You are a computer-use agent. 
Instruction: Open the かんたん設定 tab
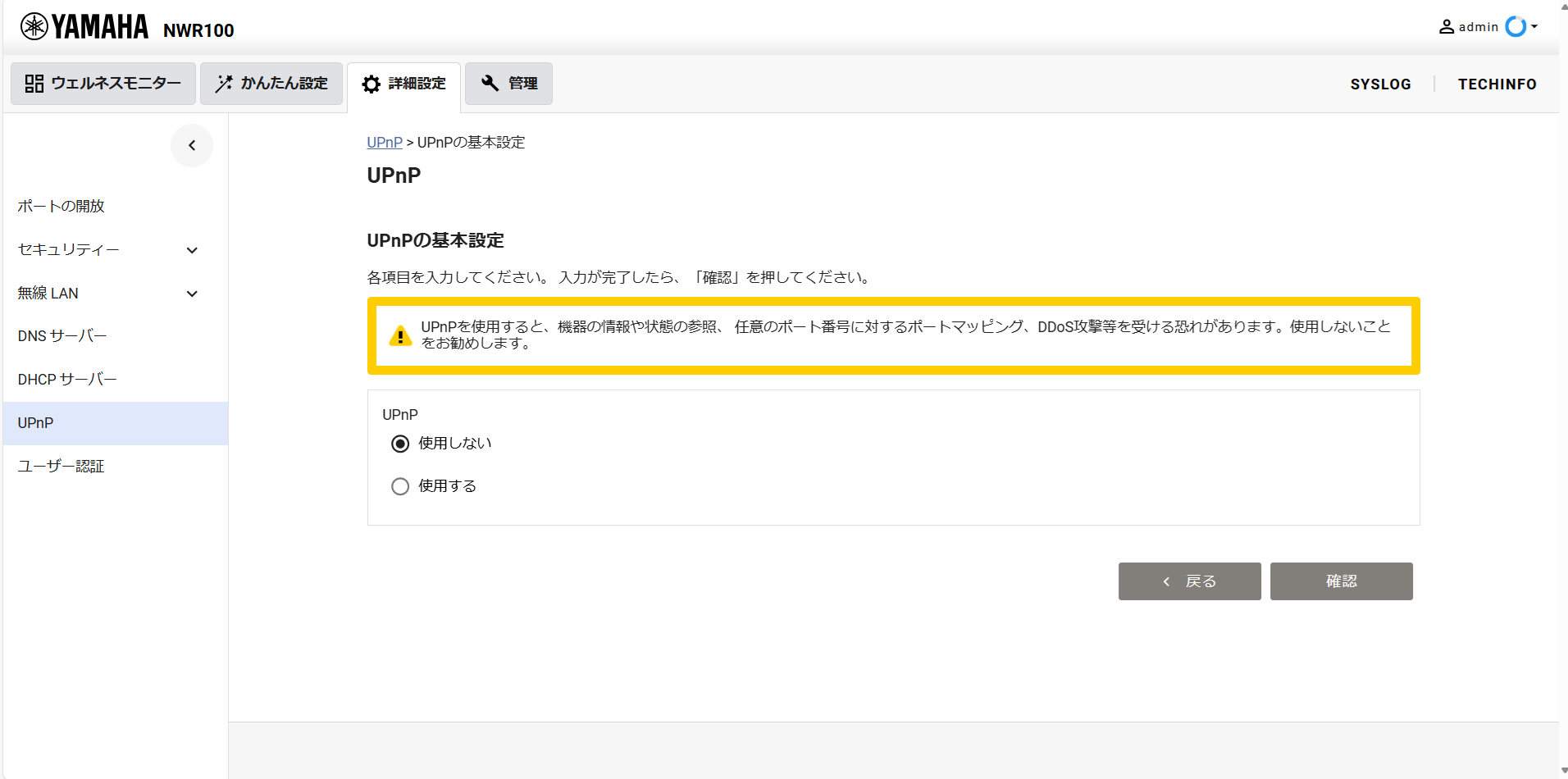(x=271, y=83)
